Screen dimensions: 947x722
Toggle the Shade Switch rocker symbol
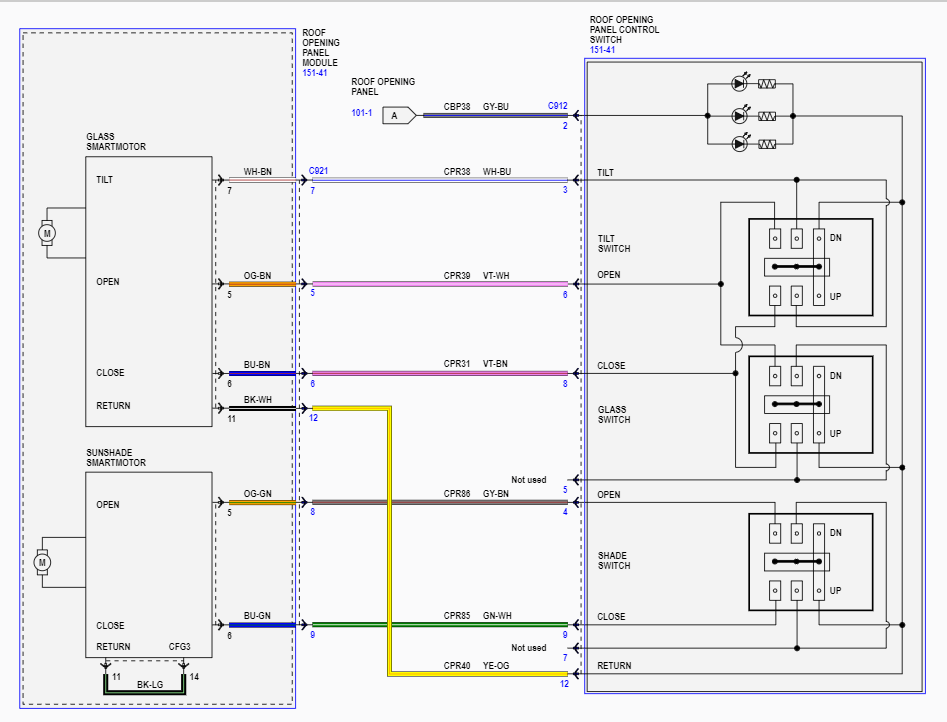pyautogui.click(x=796, y=562)
